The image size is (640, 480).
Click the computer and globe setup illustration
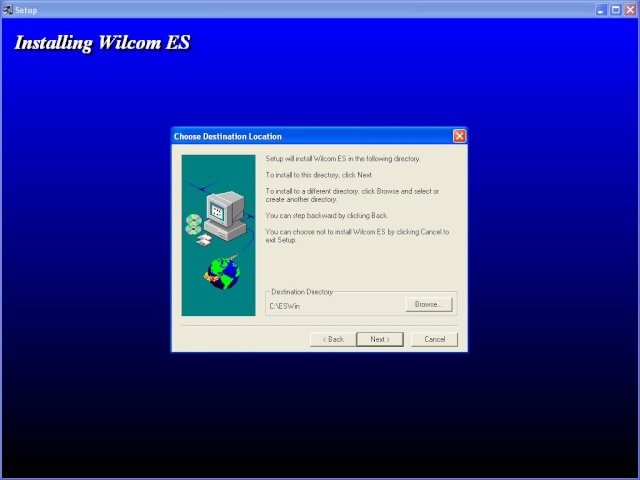click(x=218, y=235)
